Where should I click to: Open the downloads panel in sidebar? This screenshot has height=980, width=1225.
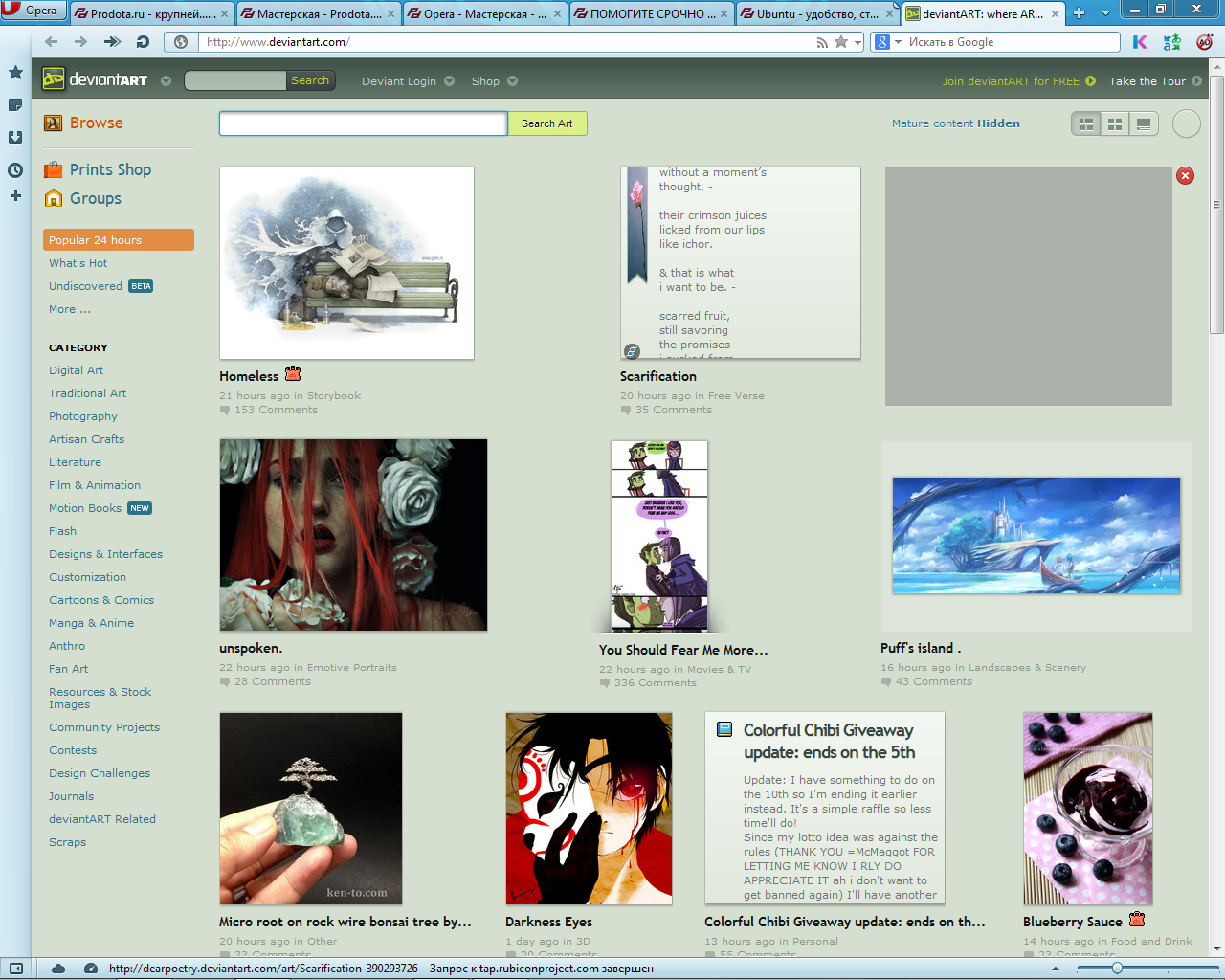click(15, 137)
